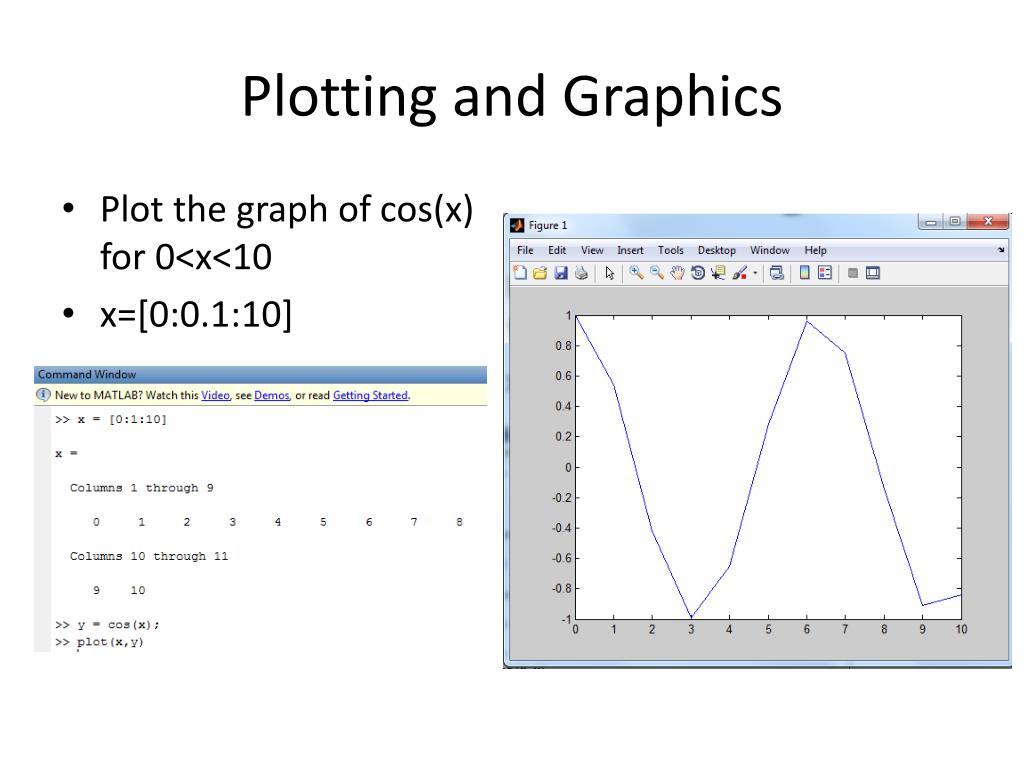
Task: Click the plot(x,y) command line
Action: [x=99, y=642]
